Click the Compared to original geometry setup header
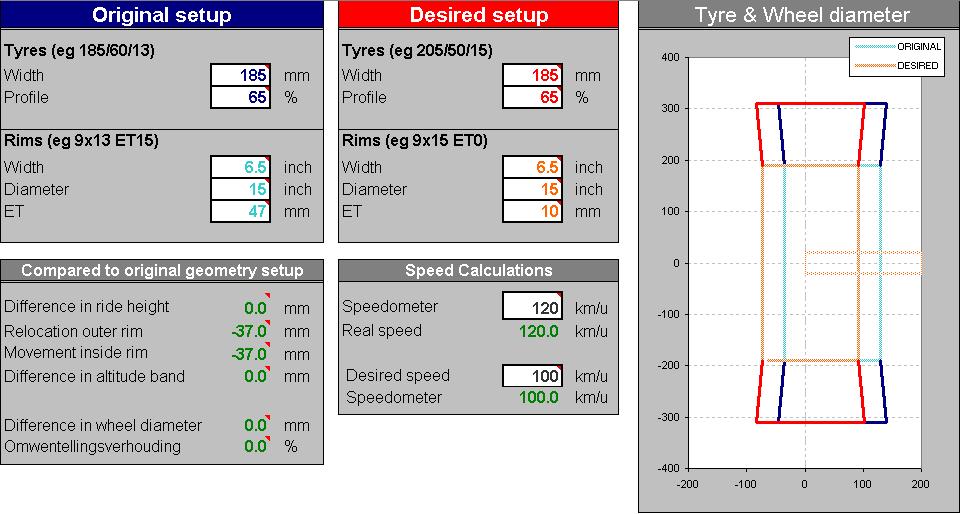Screen dimensions: 960x514 (x=162, y=270)
